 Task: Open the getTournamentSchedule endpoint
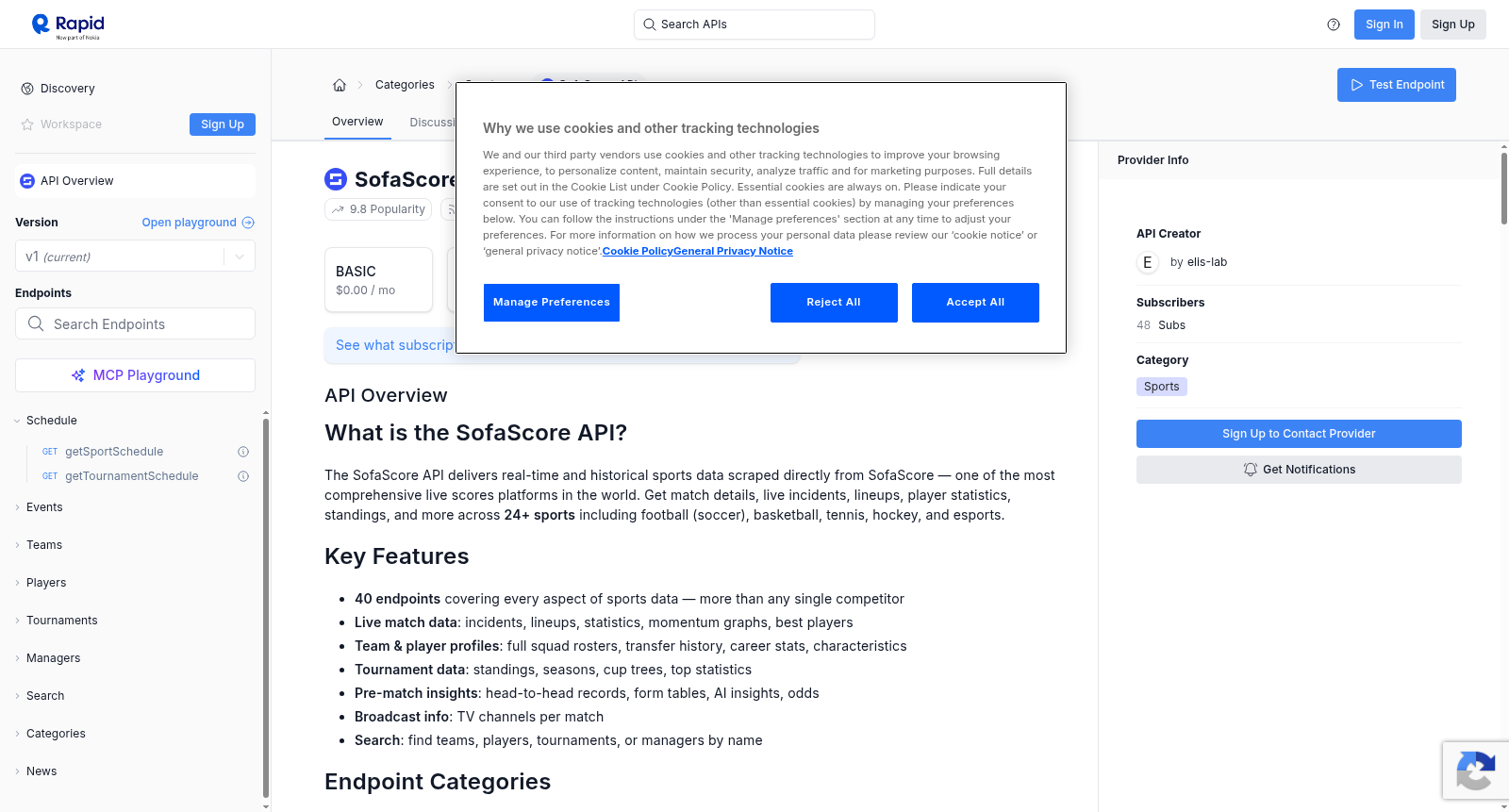coord(132,476)
